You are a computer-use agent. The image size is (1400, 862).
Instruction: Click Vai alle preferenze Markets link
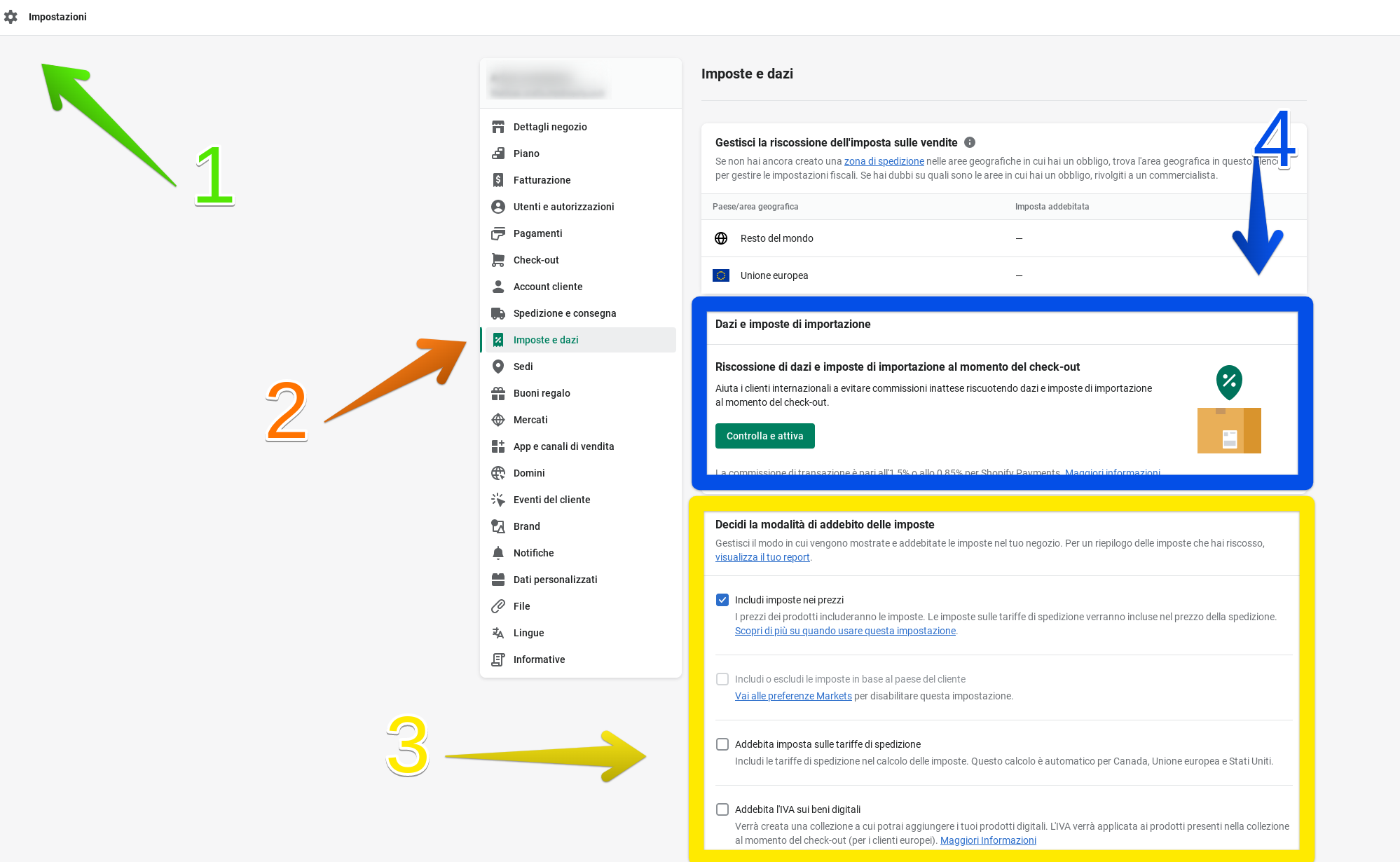click(793, 696)
